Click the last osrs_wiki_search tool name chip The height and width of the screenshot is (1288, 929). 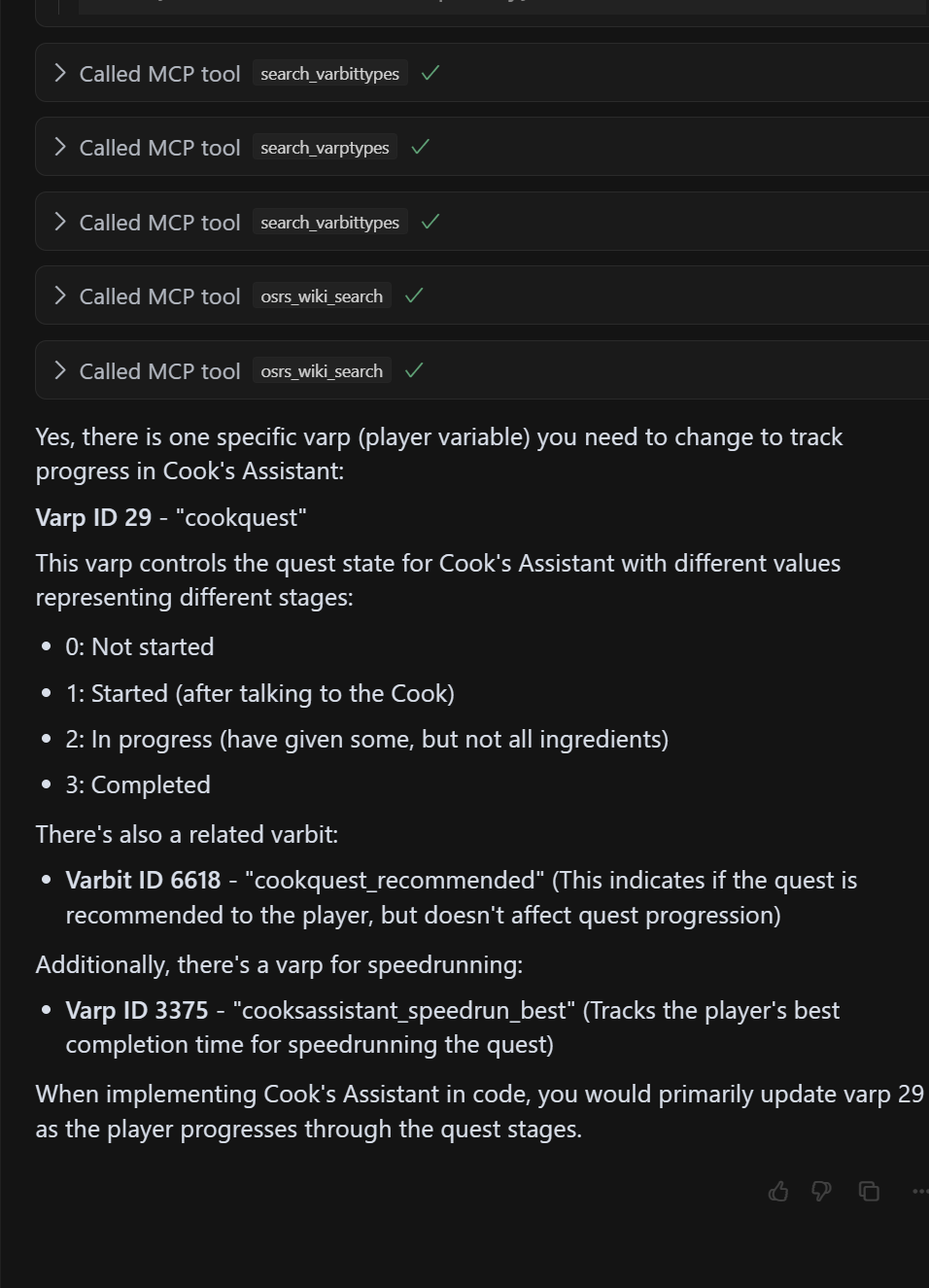322,371
